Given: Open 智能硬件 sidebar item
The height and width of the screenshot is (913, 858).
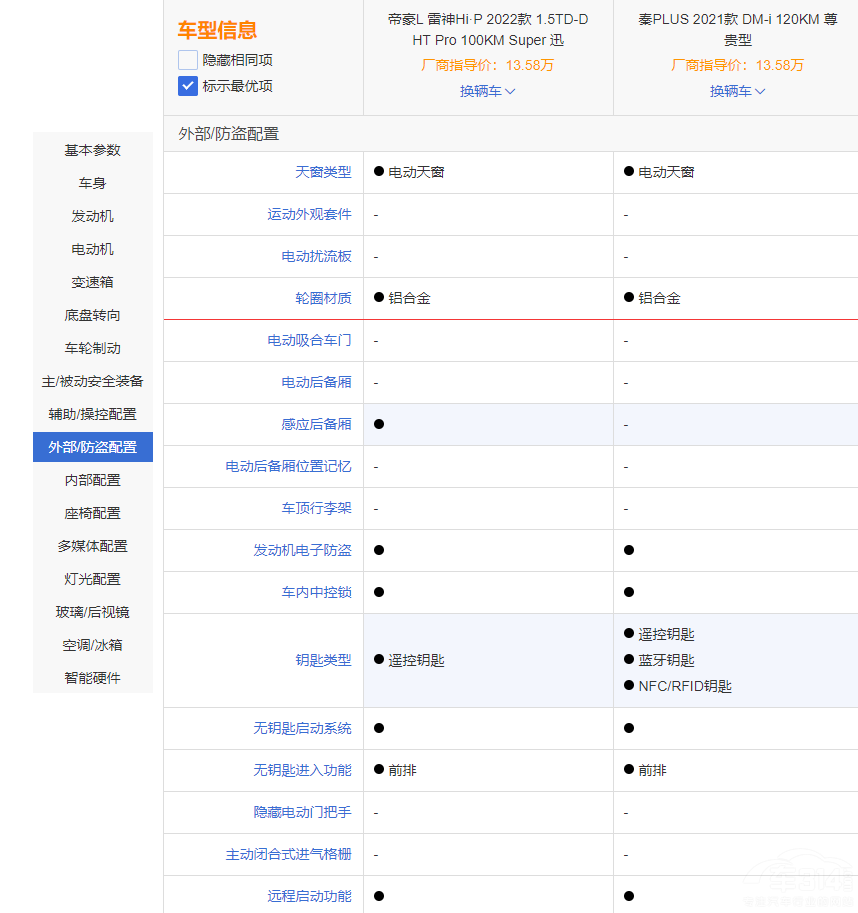Looking at the screenshot, I should (x=93, y=678).
